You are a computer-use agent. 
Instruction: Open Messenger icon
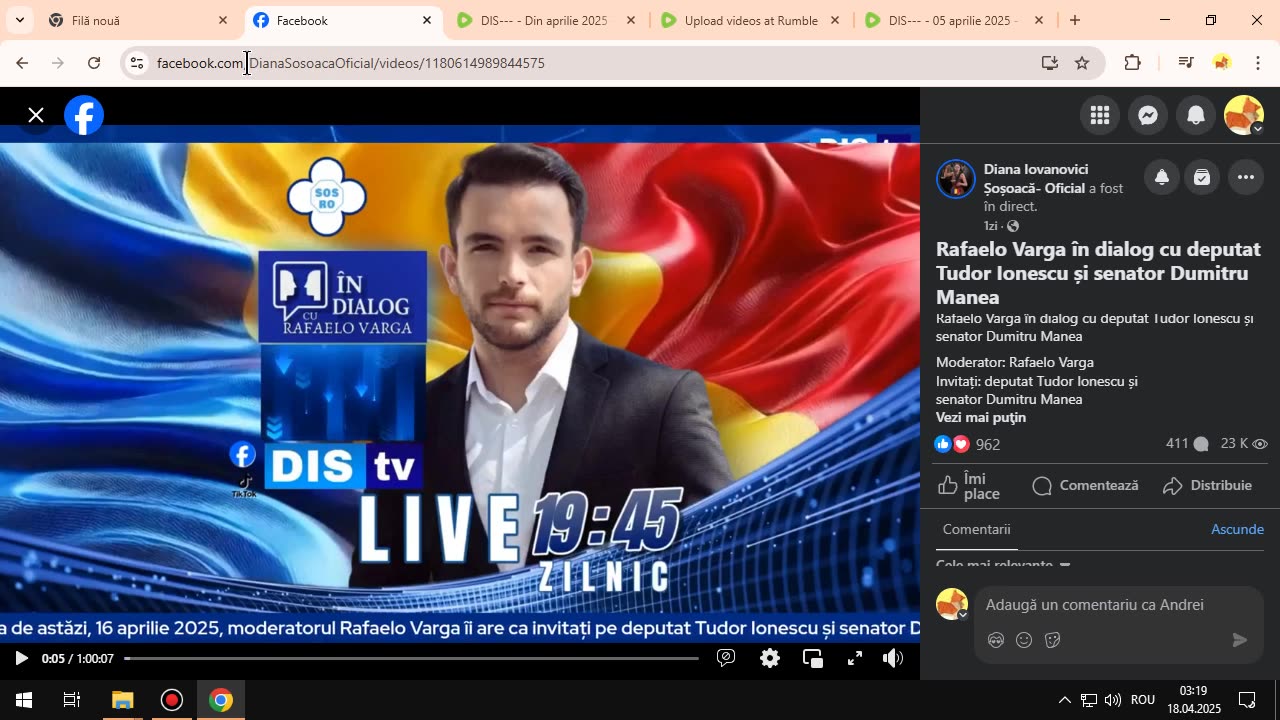(x=1148, y=115)
